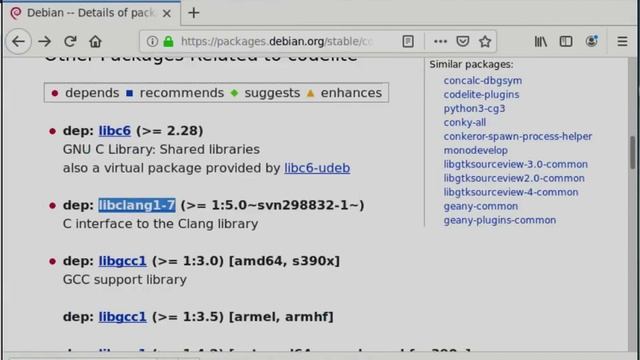Save page to Pocket
The height and width of the screenshot is (360, 640).
462,41
